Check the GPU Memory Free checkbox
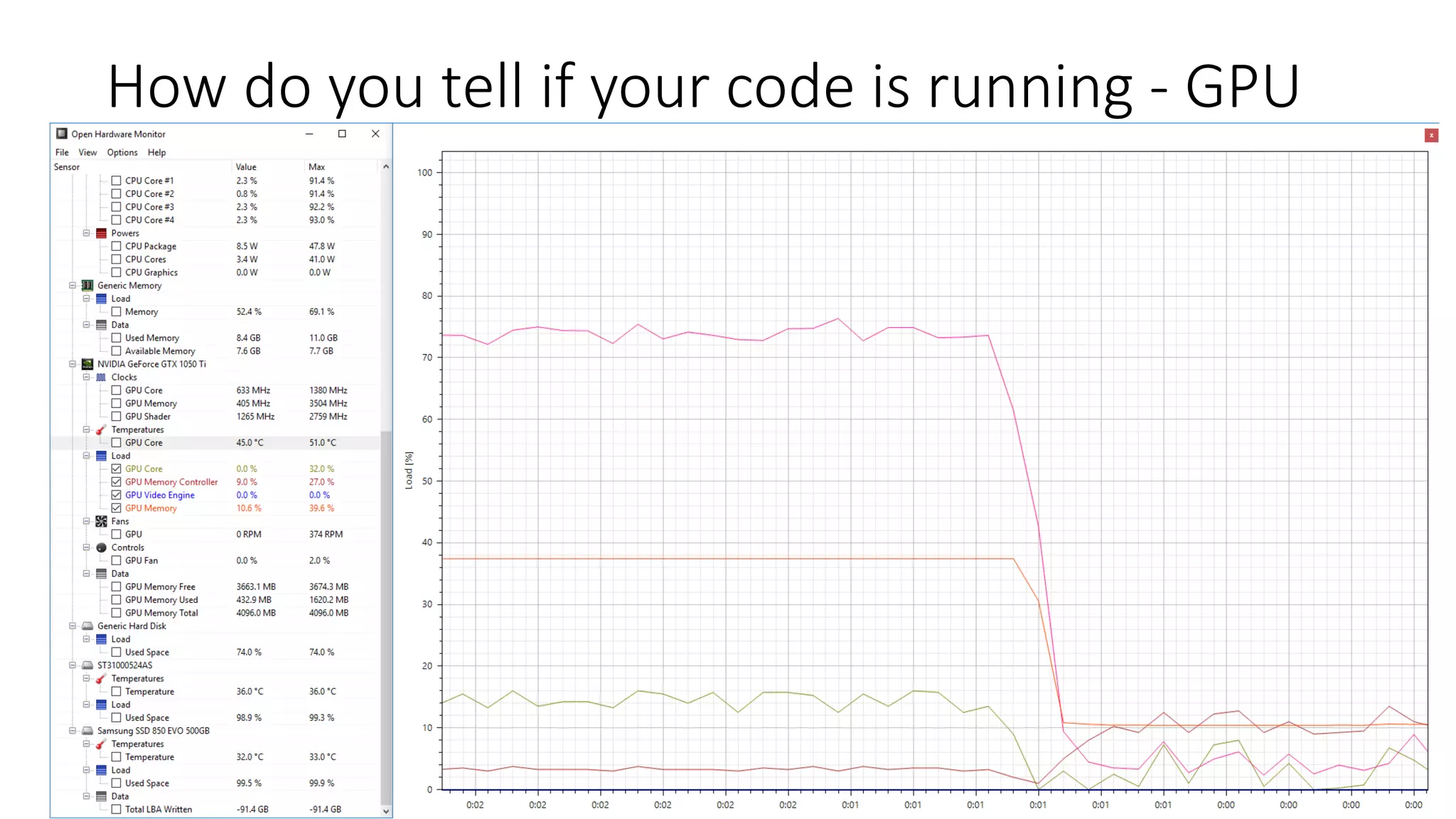The height and width of the screenshot is (819, 1456). point(117,587)
